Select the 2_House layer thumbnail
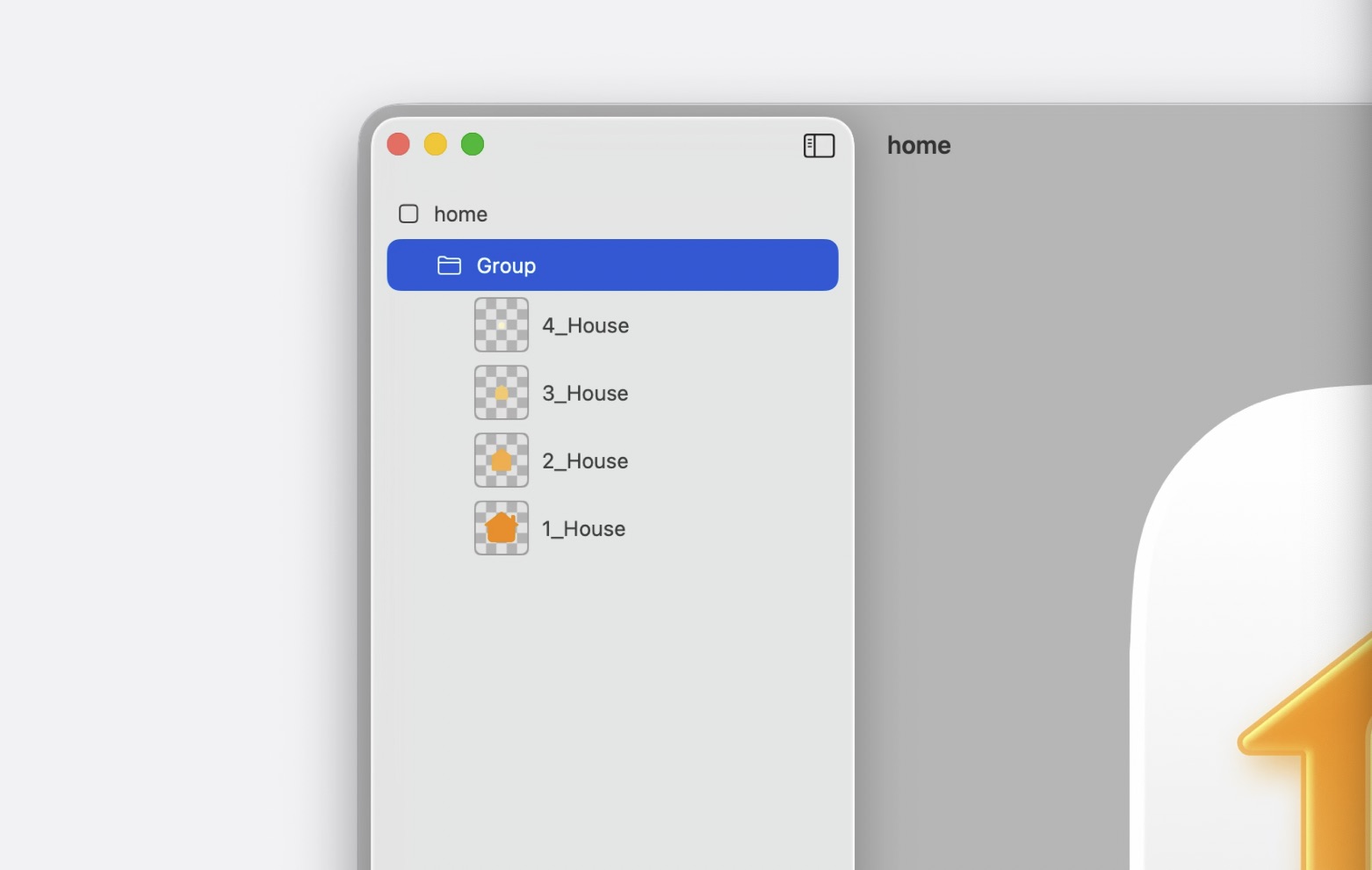The width and height of the screenshot is (1372, 870). tap(502, 460)
